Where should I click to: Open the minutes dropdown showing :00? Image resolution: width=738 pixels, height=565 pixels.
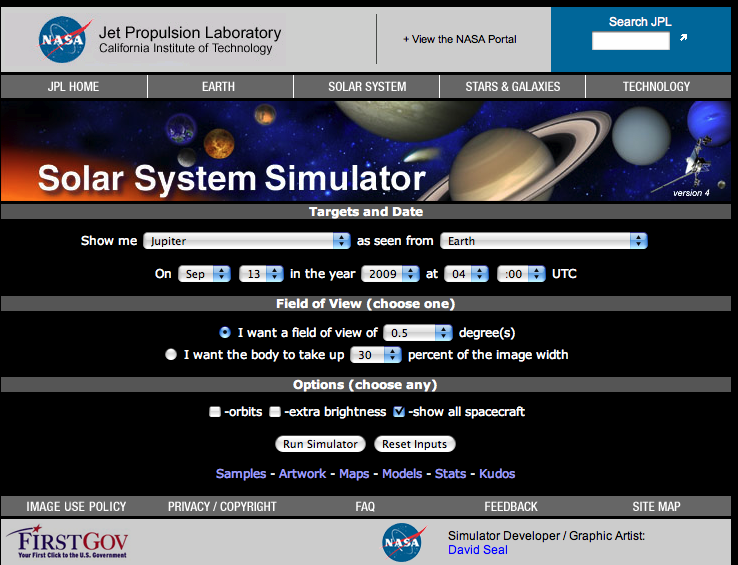[521, 274]
